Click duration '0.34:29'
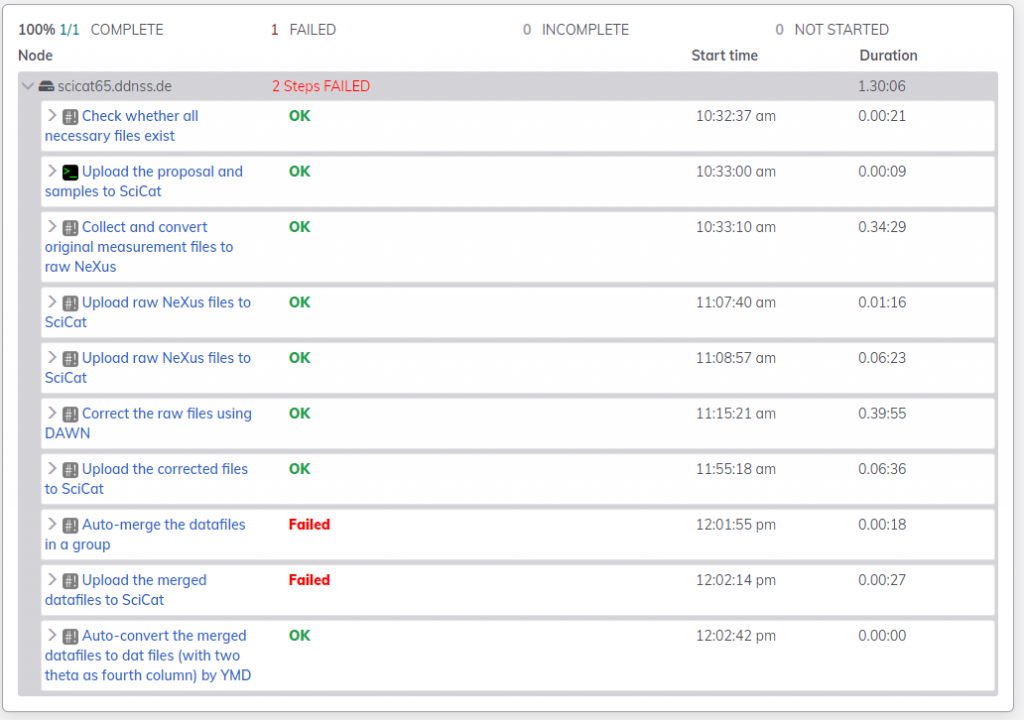1024x720 pixels. 882,227
